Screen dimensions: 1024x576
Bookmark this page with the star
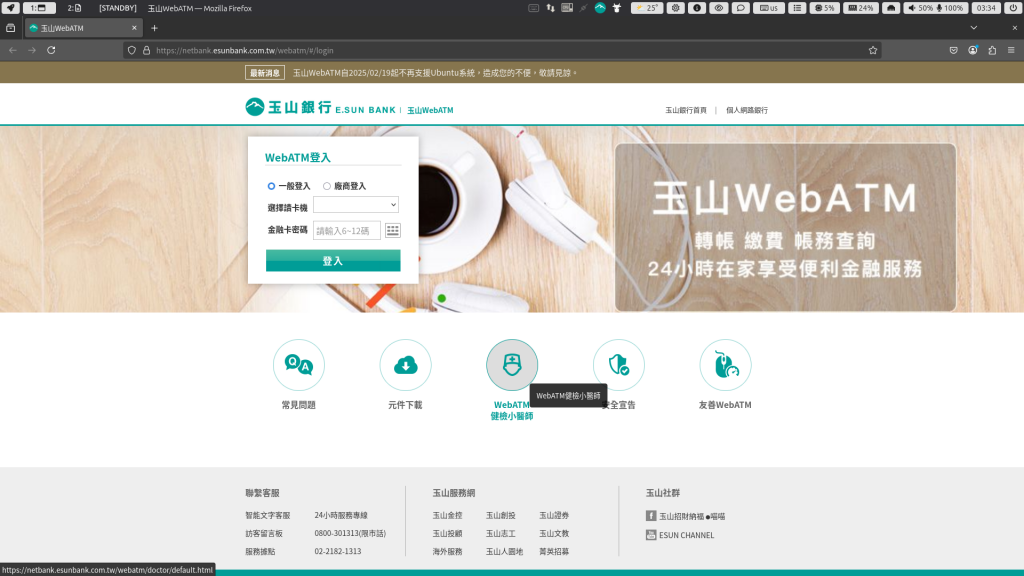872,50
